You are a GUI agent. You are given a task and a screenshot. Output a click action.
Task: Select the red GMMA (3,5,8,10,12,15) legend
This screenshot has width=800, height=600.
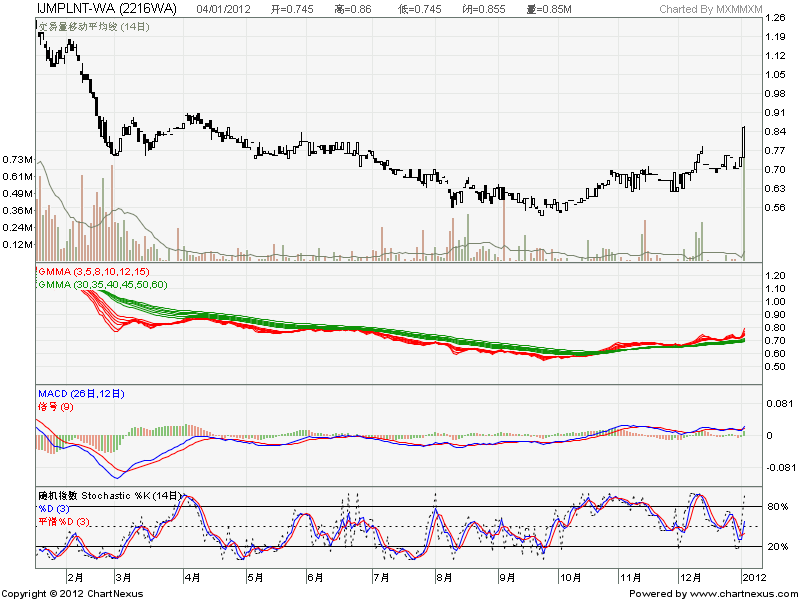tap(93, 271)
